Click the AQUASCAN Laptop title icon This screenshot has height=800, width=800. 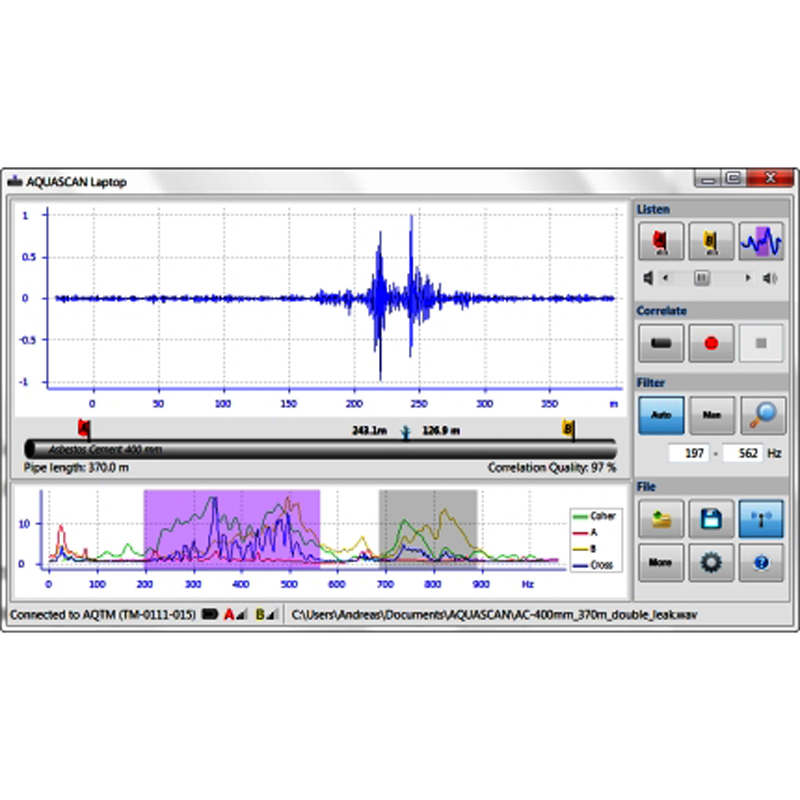coord(15,181)
